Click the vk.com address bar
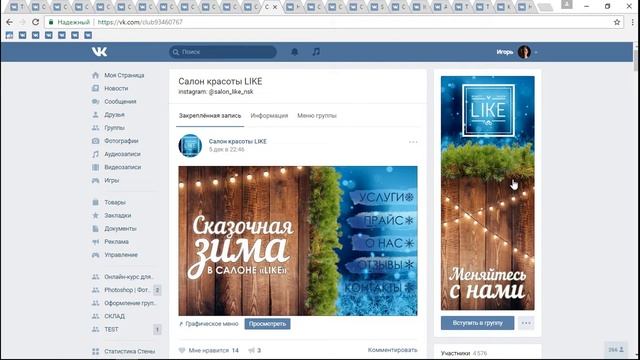The width and height of the screenshot is (640, 360). 333,22
